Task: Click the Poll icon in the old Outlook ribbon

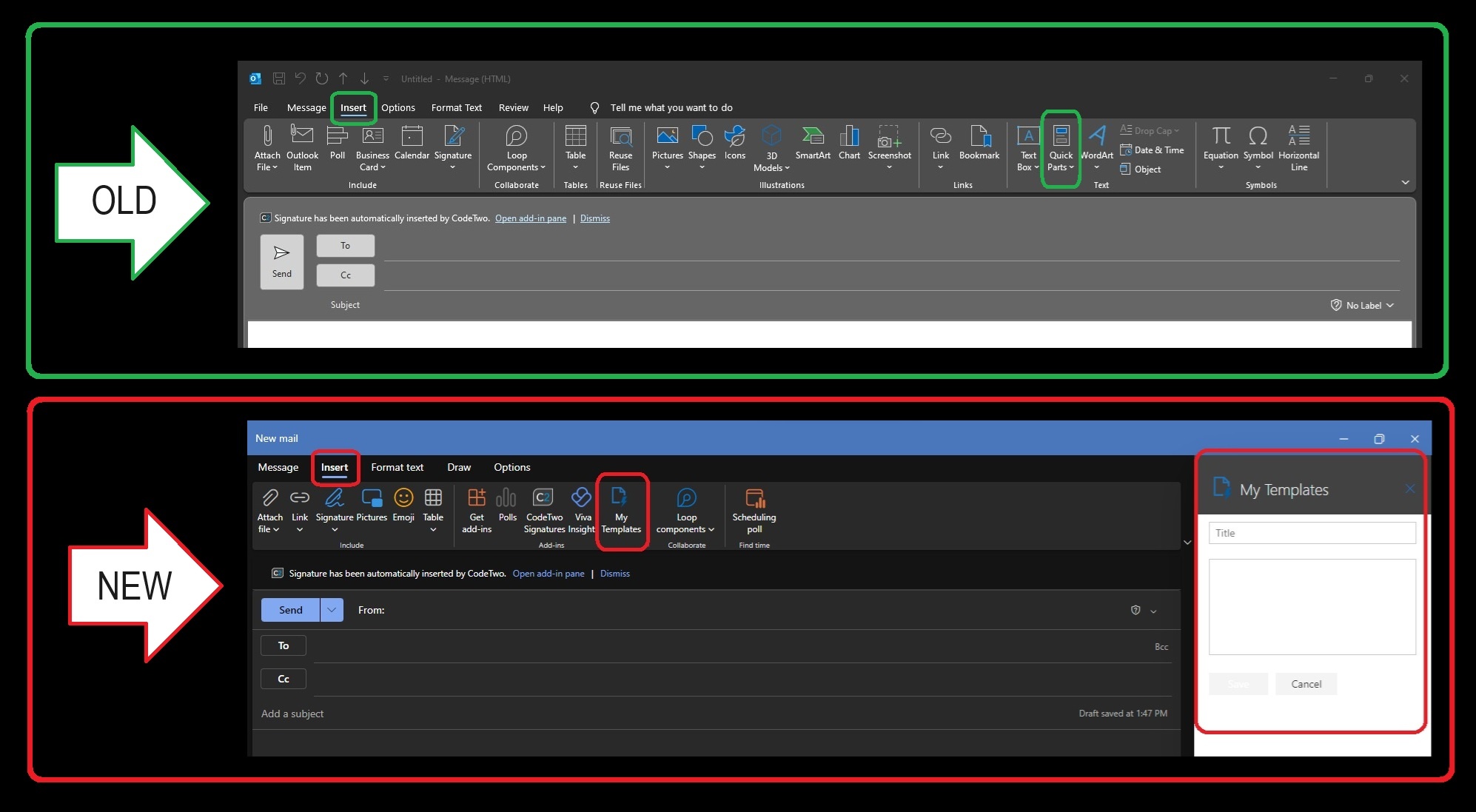Action: click(338, 143)
